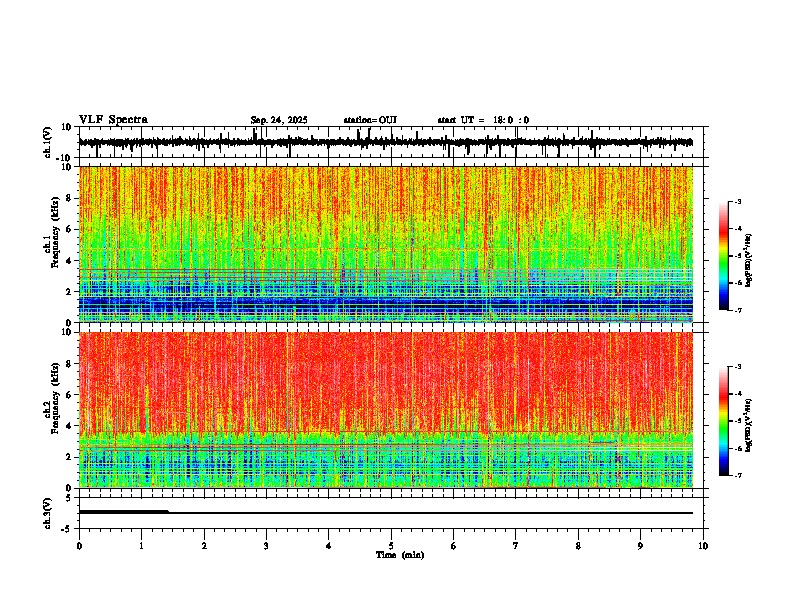Image resolution: width=792 pixels, height=612 pixels.
Task: Click the "10" tick on the time axis
Action: tap(703, 546)
